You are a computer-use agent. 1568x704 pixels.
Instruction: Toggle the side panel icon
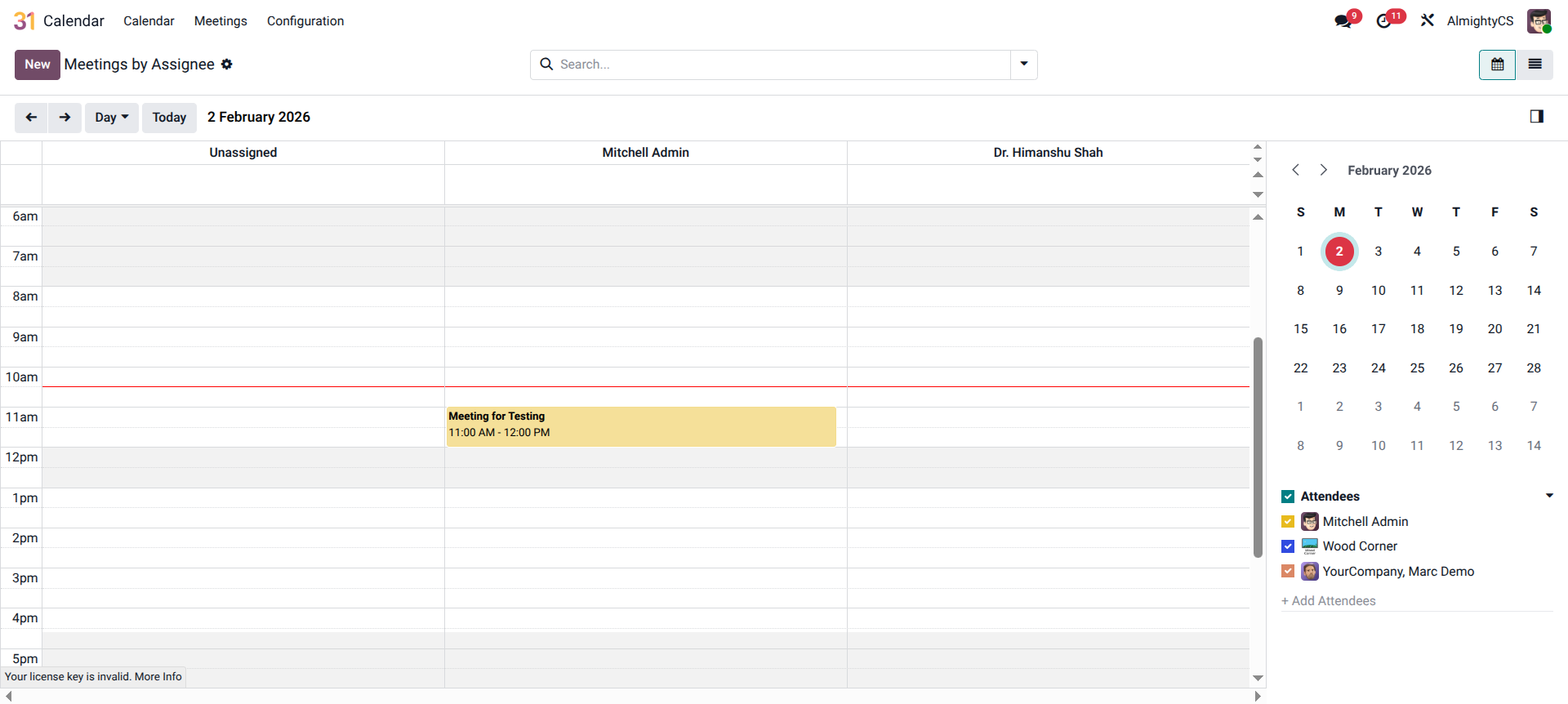coord(1536,117)
